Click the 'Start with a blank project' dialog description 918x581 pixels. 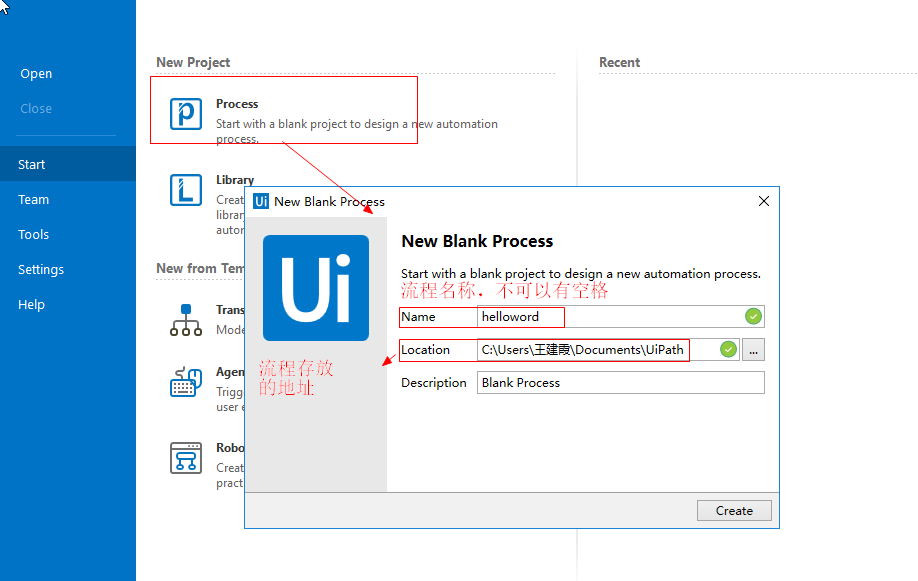coord(581,274)
